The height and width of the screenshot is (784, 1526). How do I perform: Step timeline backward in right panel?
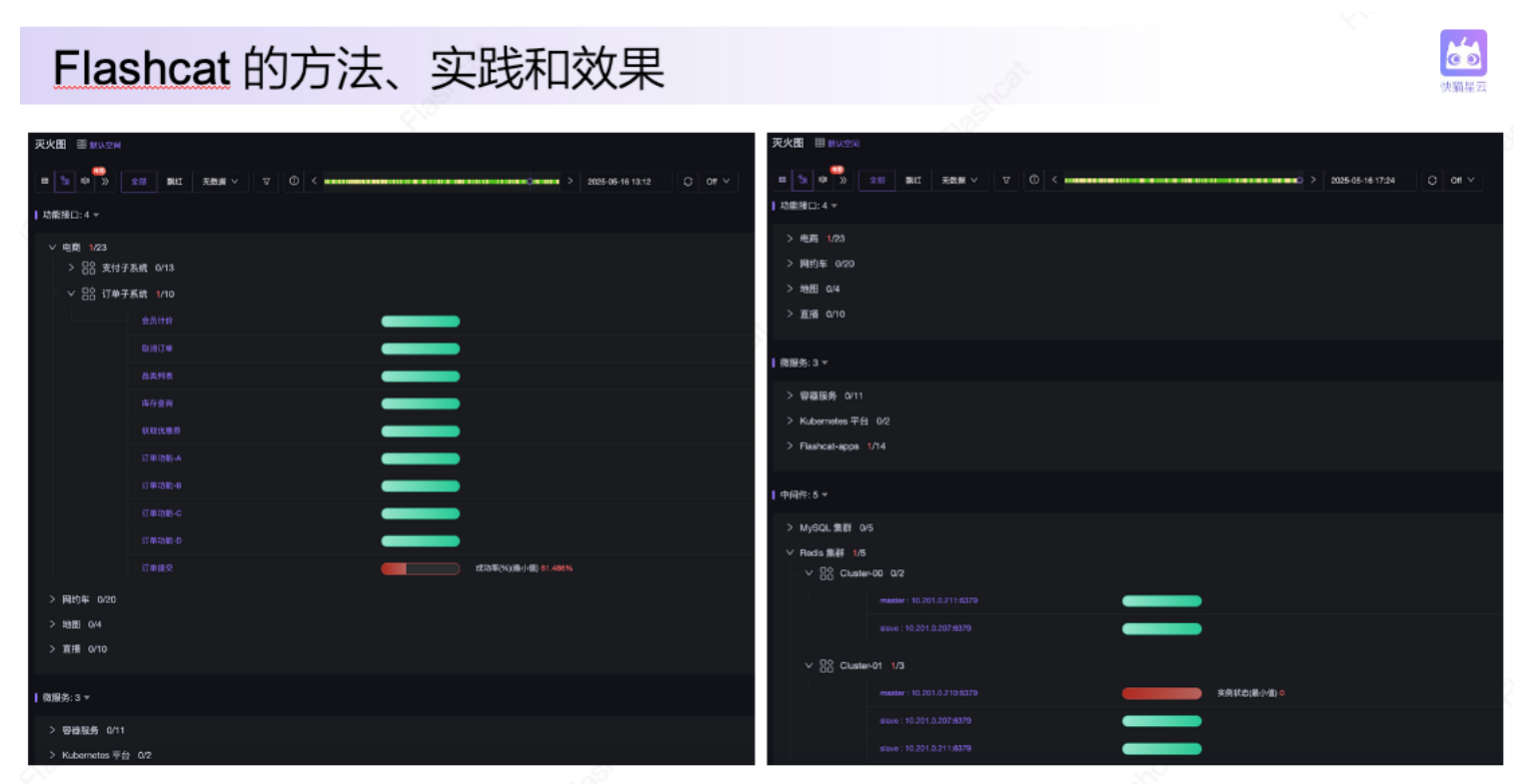click(1054, 180)
